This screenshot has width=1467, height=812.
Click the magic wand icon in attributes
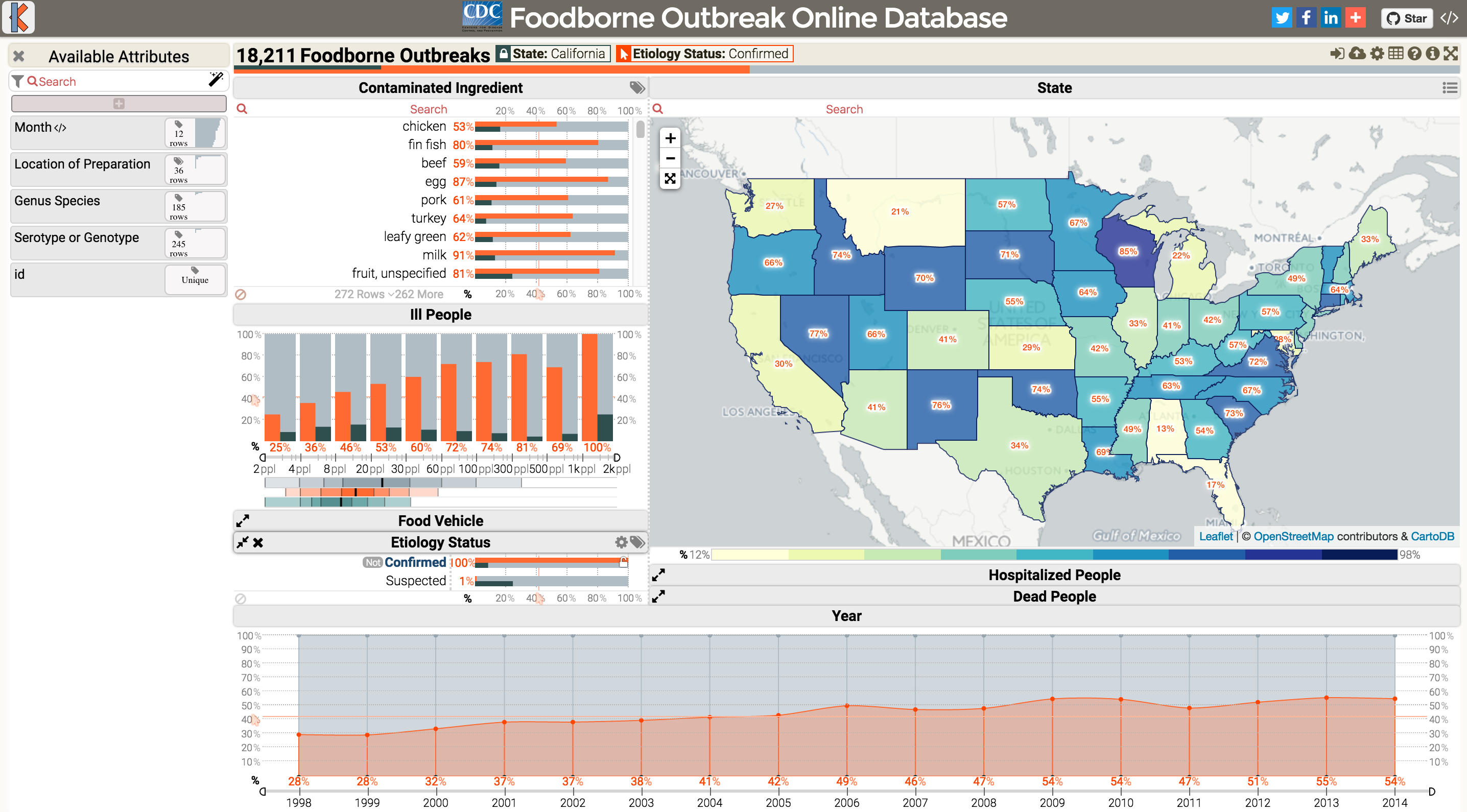[216, 80]
